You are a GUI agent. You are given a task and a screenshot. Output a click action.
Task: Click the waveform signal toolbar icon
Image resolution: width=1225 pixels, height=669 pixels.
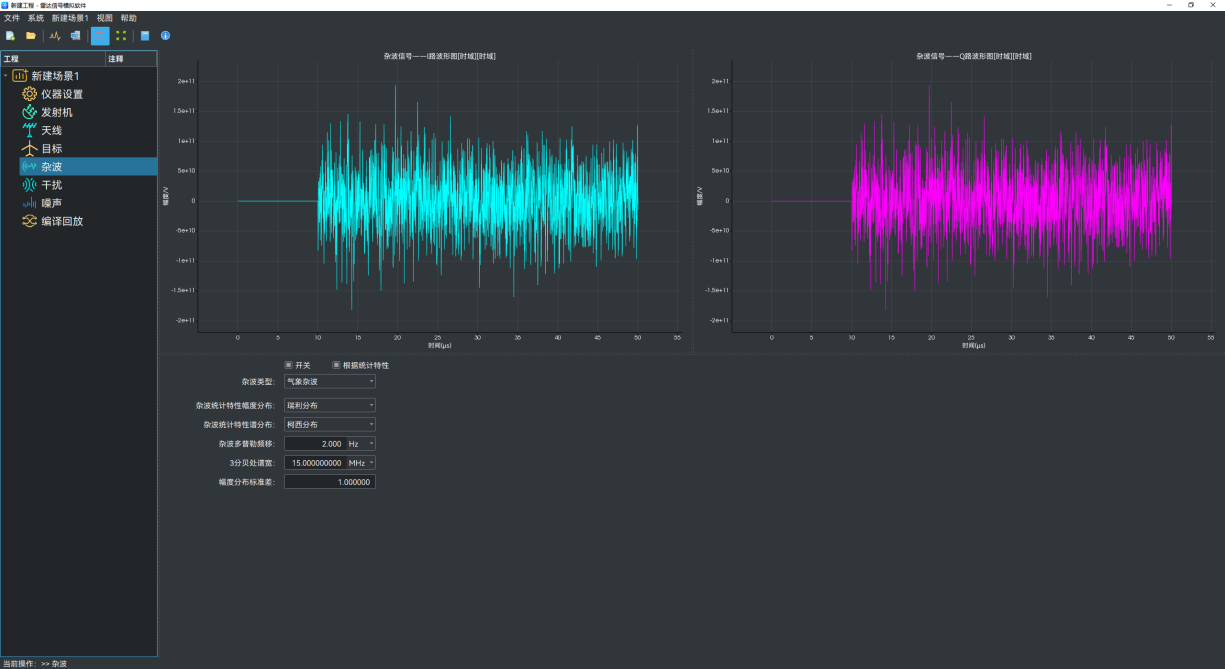[x=56, y=36]
